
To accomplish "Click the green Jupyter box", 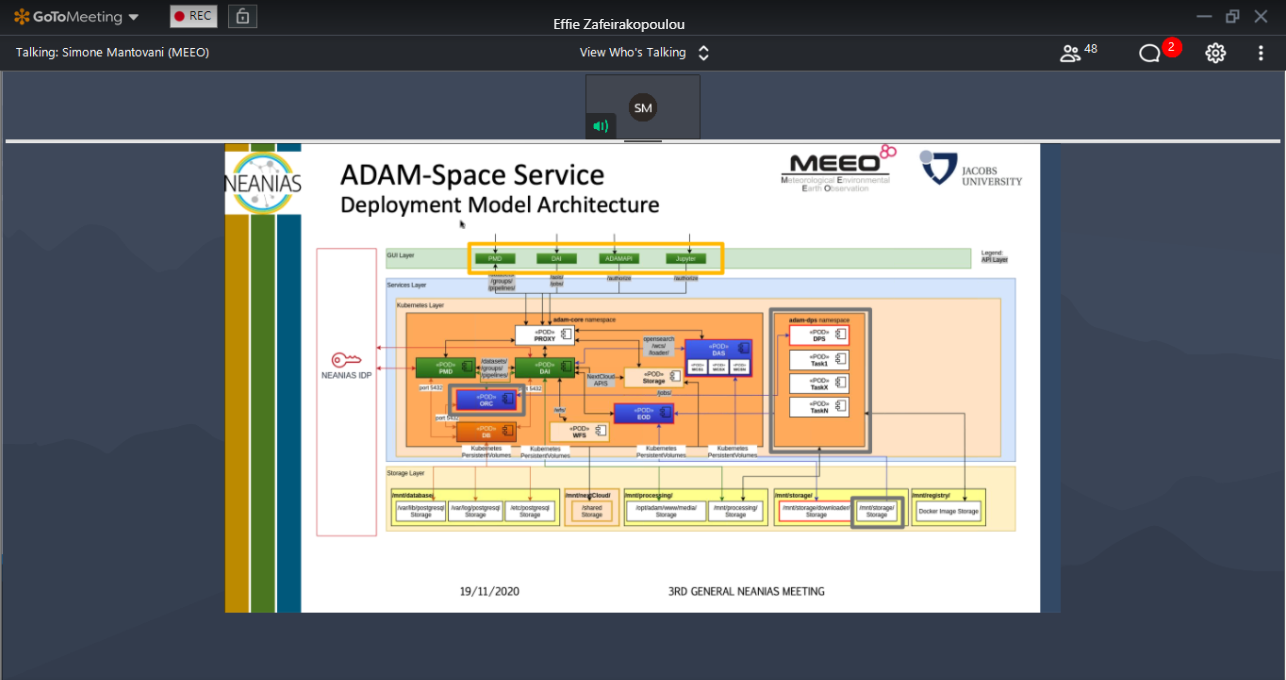I will [x=686, y=259].
